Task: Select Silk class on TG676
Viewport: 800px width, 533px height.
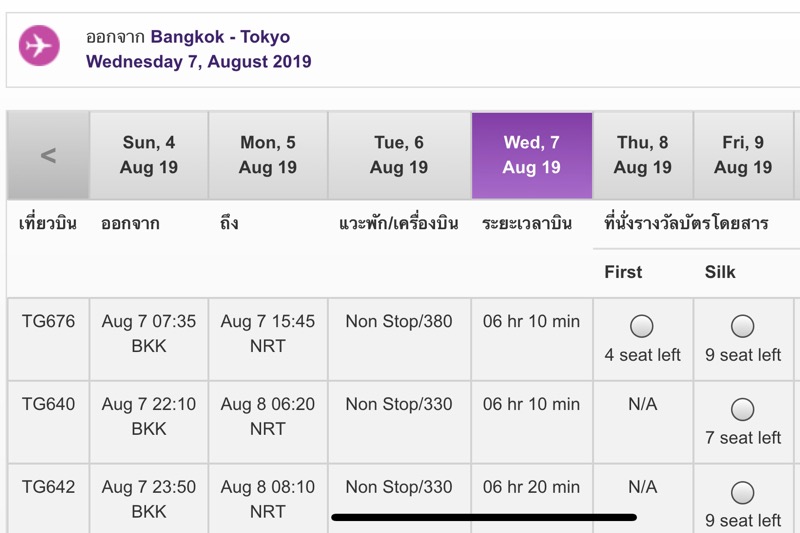Action: (x=742, y=326)
